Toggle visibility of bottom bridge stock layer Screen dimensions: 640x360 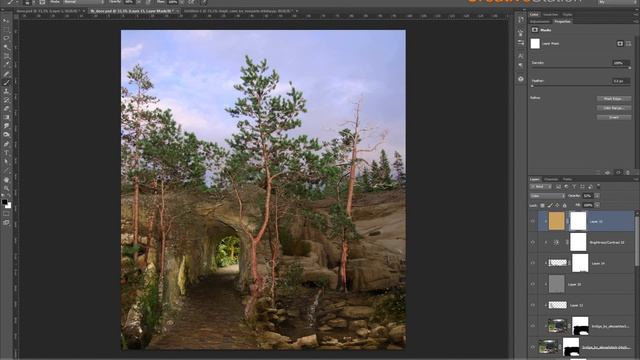[x=533, y=347]
